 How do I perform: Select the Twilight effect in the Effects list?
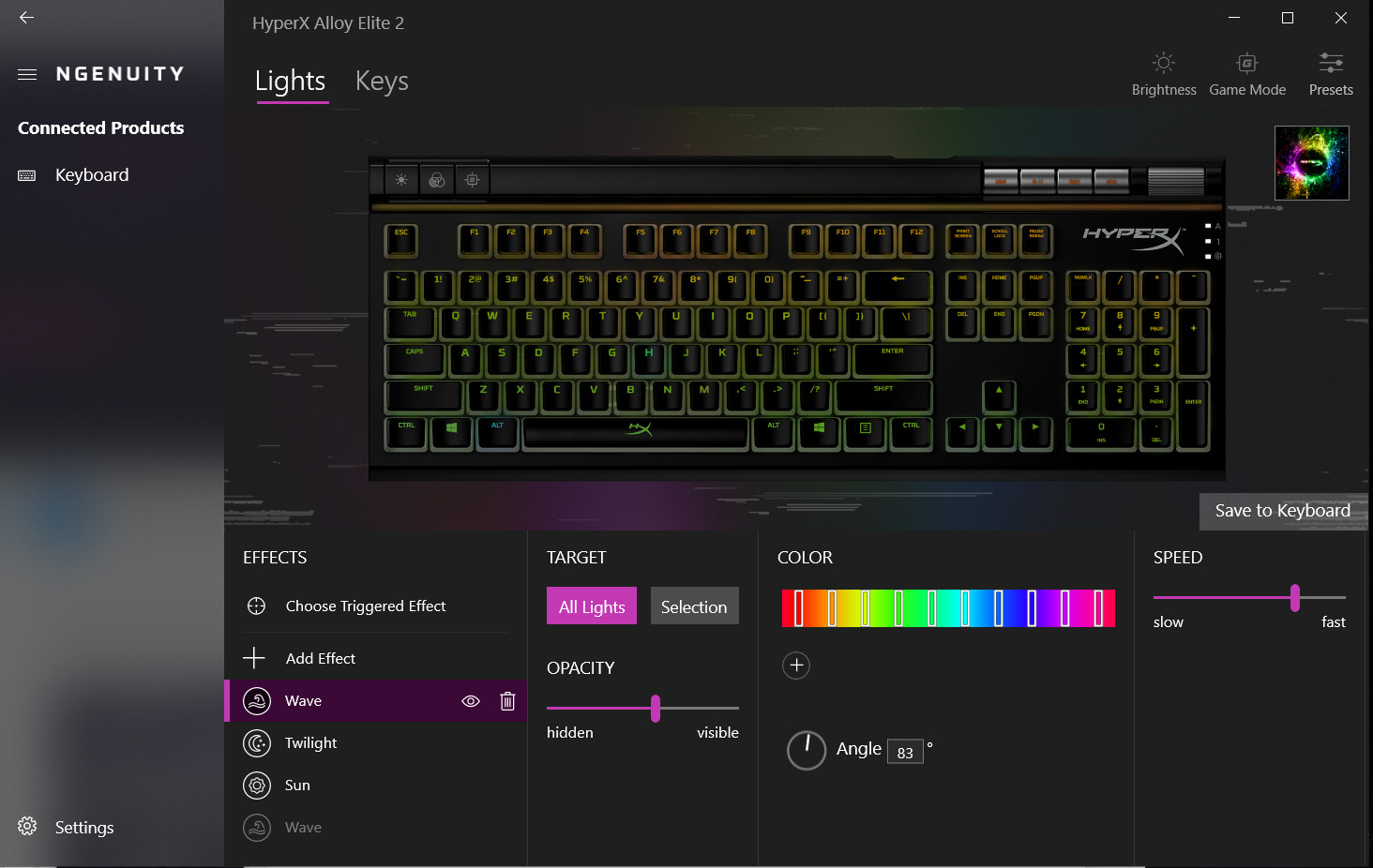click(310, 742)
